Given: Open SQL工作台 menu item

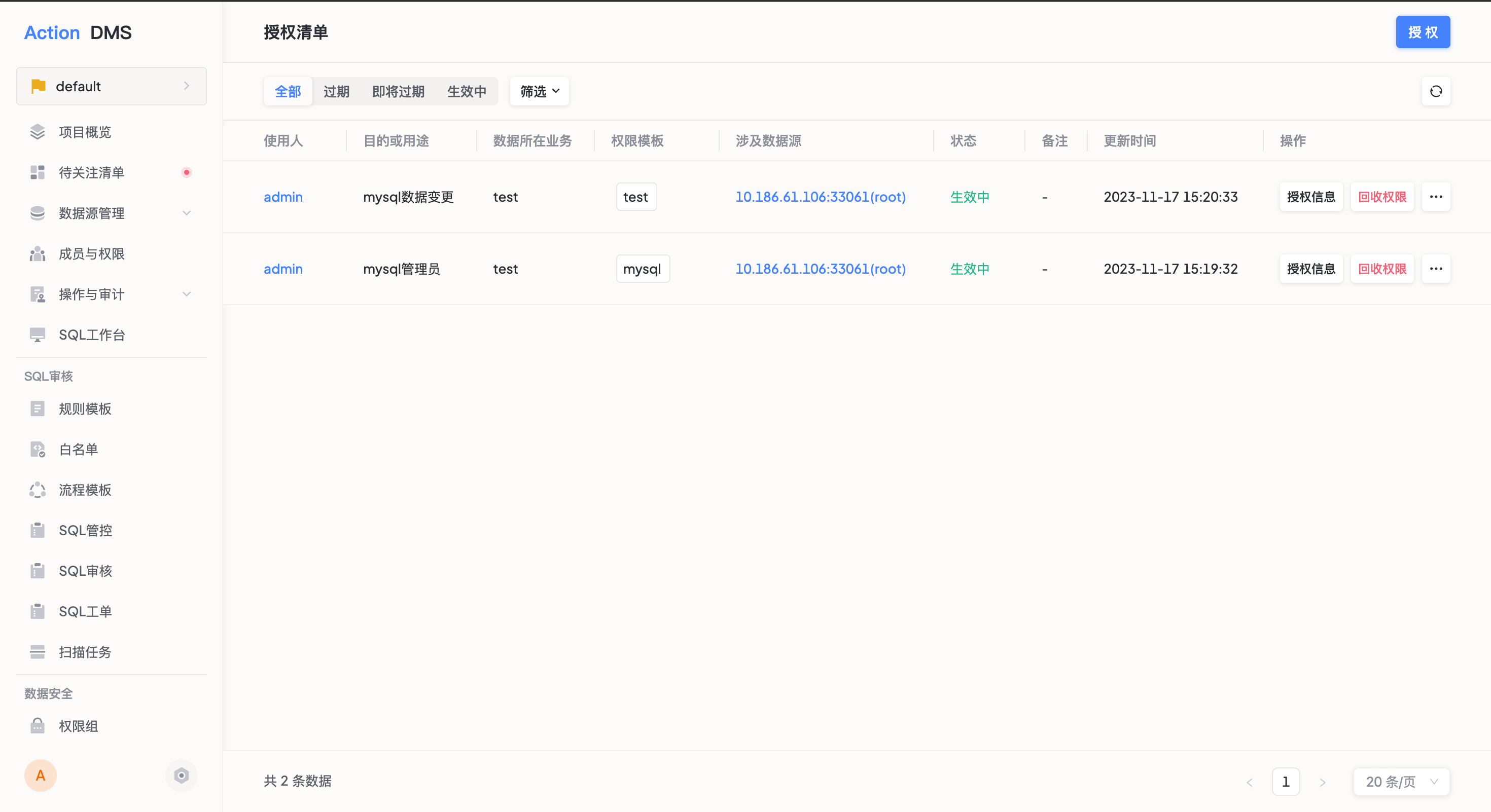Looking at the screenshot, I should 112,335.
